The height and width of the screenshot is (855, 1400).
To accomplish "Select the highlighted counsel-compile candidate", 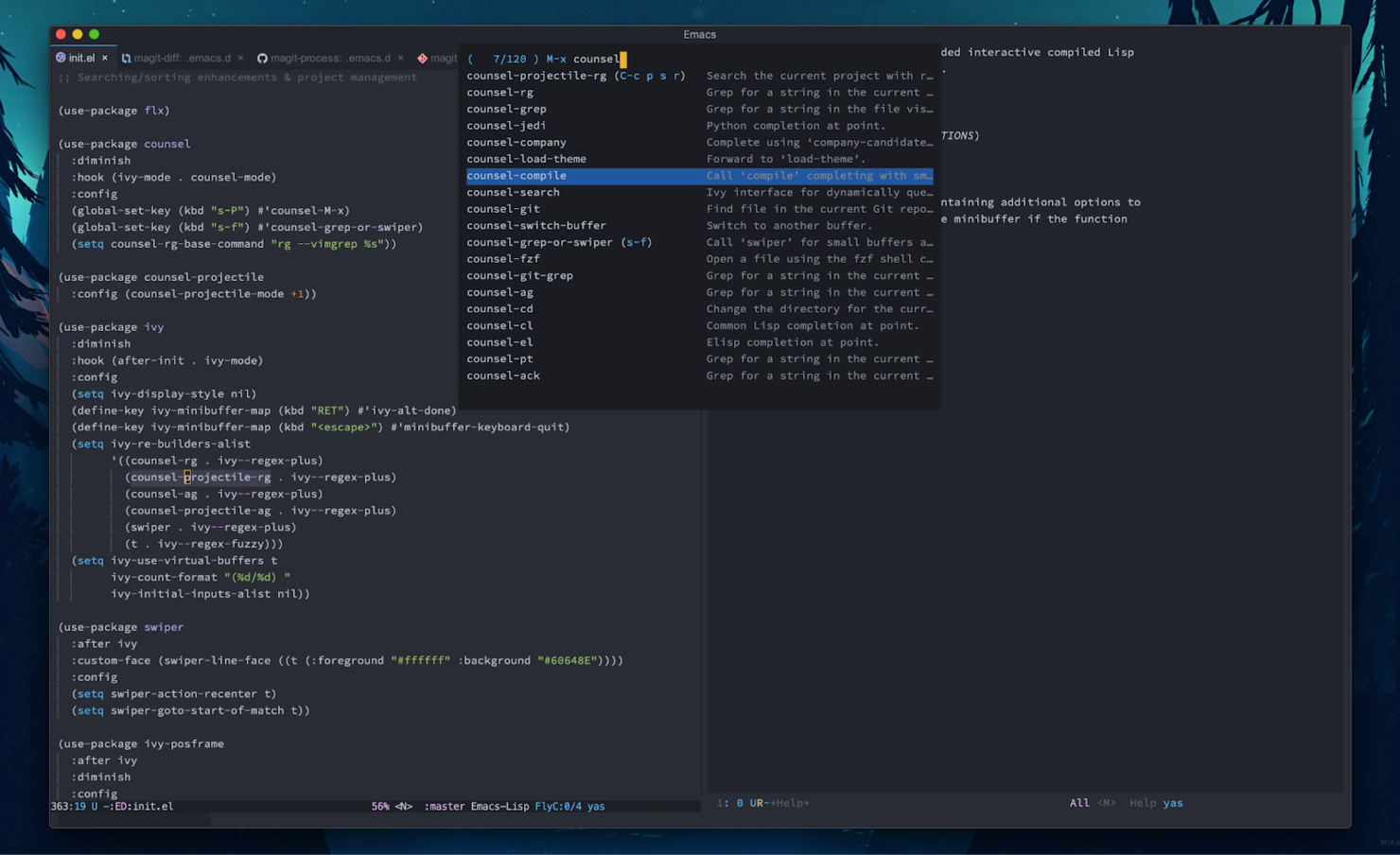I will pyautogui.click(x=516, y=176).
